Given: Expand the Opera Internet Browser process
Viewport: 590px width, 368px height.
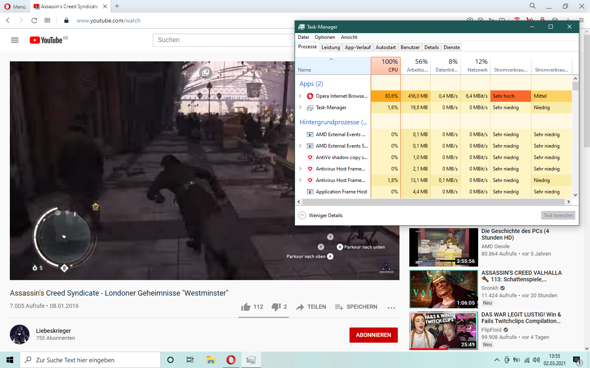Looking at the screenshot, I should tap(300, 96).
